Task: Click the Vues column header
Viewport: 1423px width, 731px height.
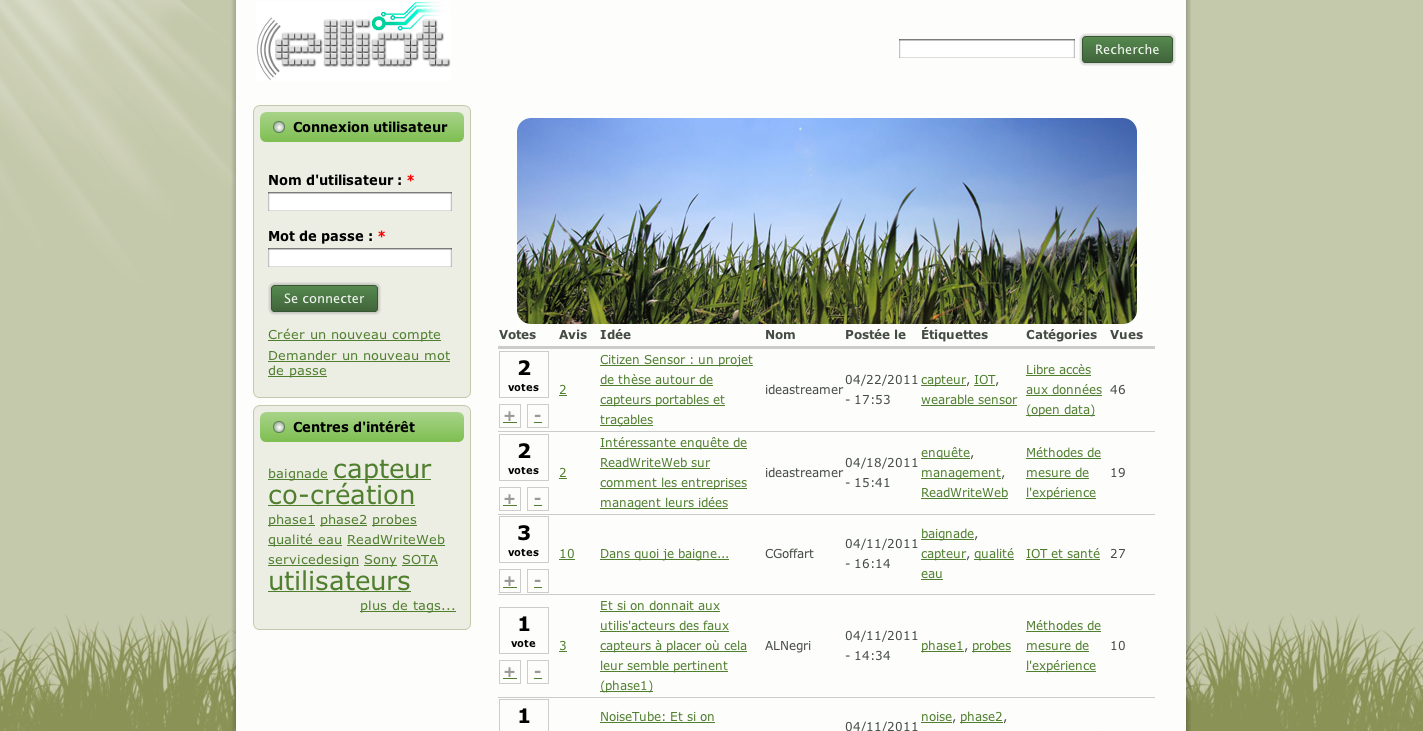Action: point(1126,334)
